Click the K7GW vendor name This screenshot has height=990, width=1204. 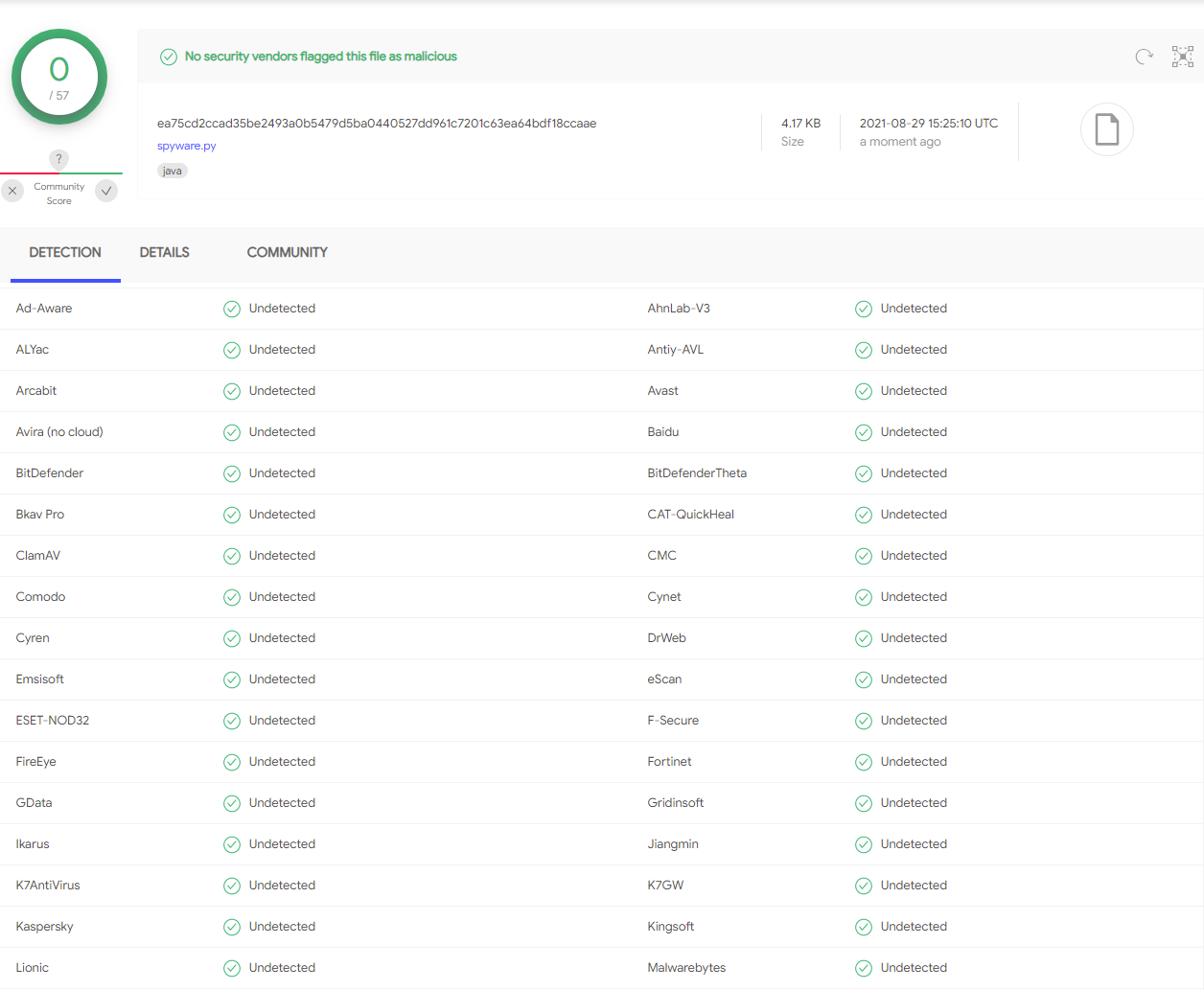(666, 886)
